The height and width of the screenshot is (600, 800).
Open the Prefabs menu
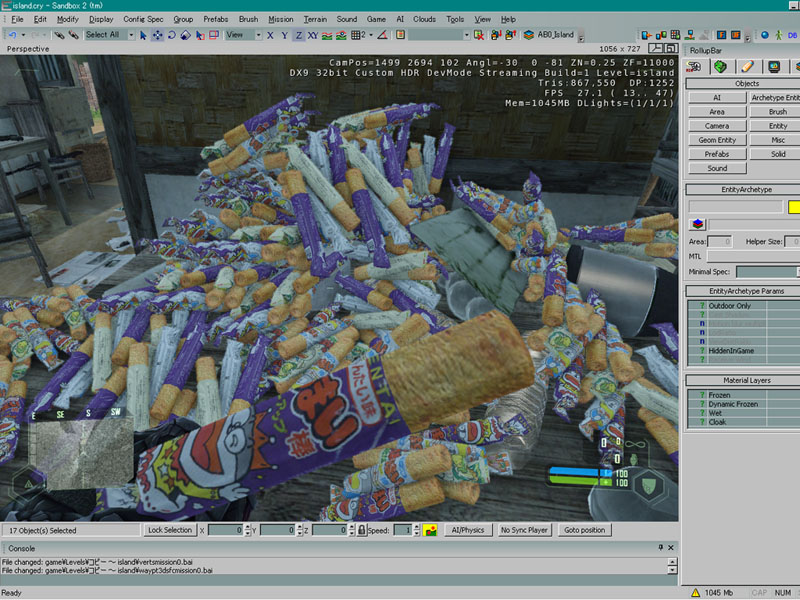[x=216, y=19]
